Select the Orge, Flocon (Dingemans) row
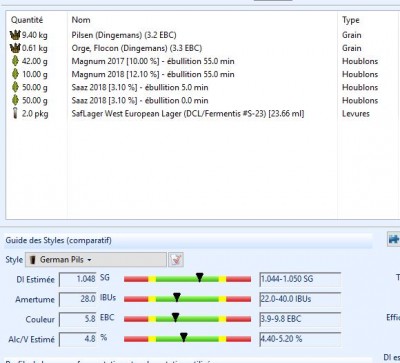This screenshot has height=363, width=400. coord(203,48)
